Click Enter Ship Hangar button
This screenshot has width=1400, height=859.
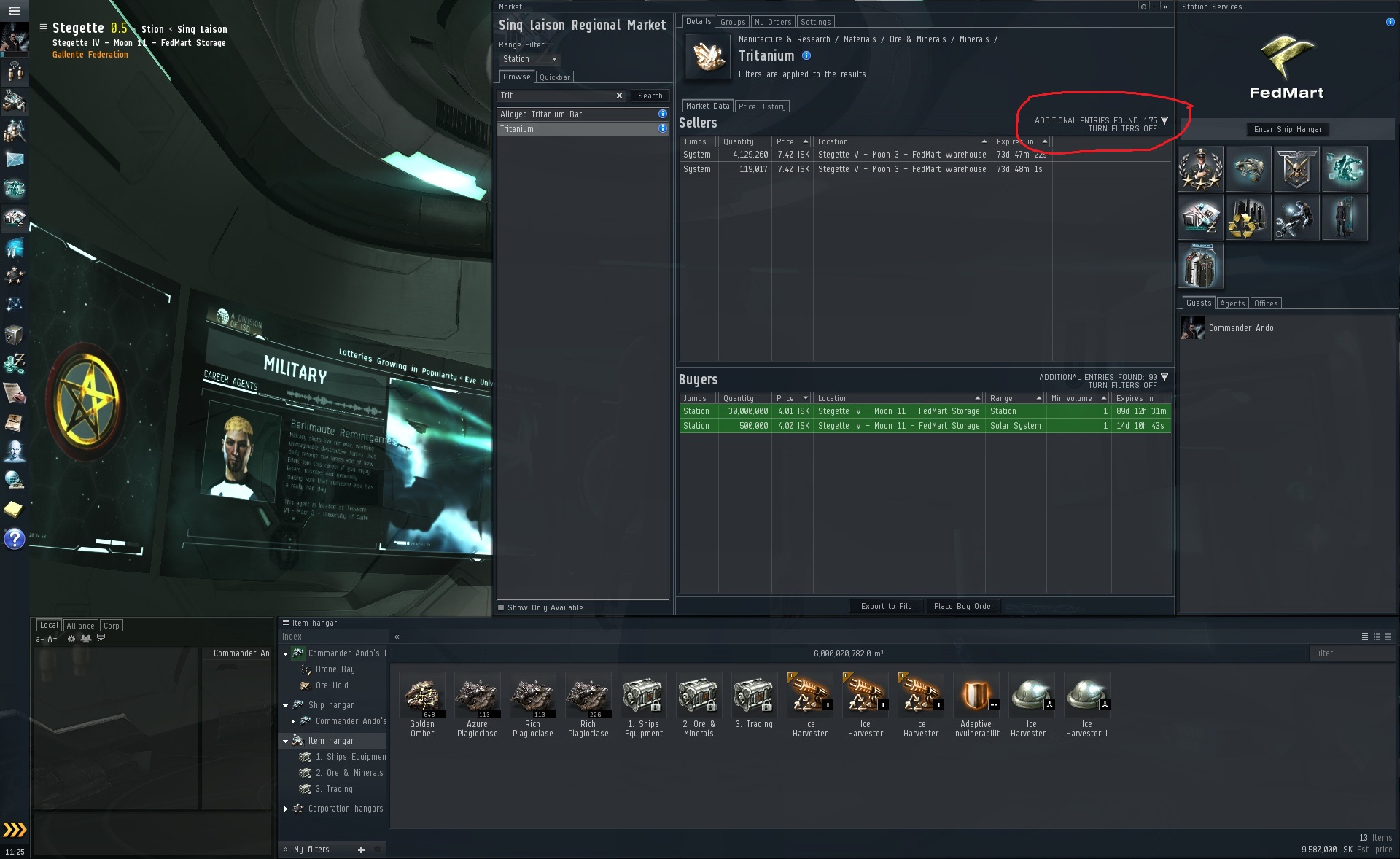coord(1288,129)
